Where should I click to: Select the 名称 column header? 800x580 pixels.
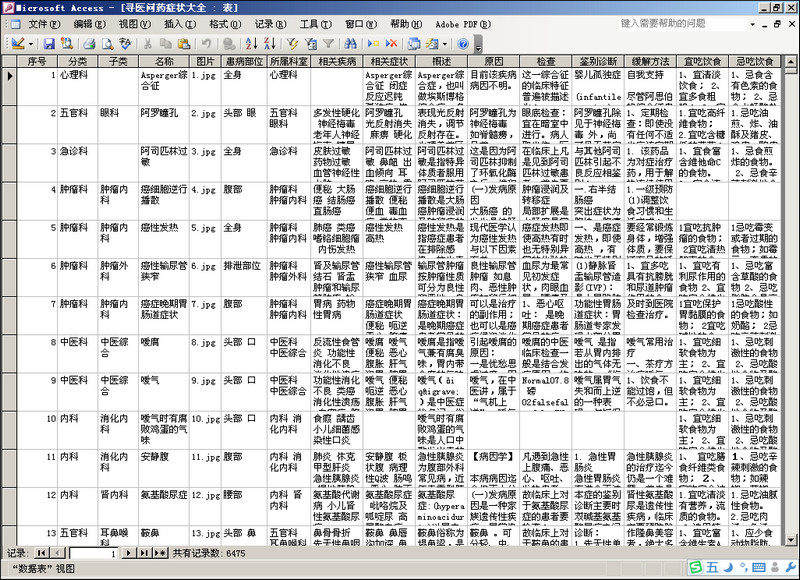click(x=164, y=61)
